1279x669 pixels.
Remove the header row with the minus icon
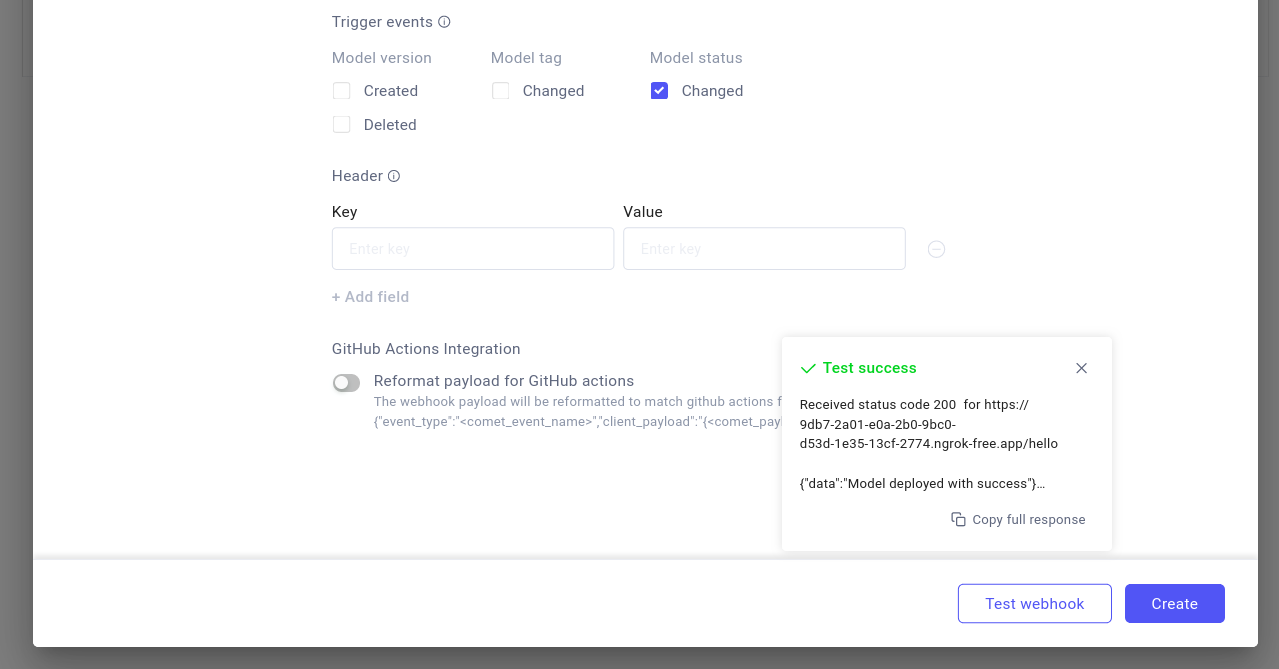tap(936, 248)
